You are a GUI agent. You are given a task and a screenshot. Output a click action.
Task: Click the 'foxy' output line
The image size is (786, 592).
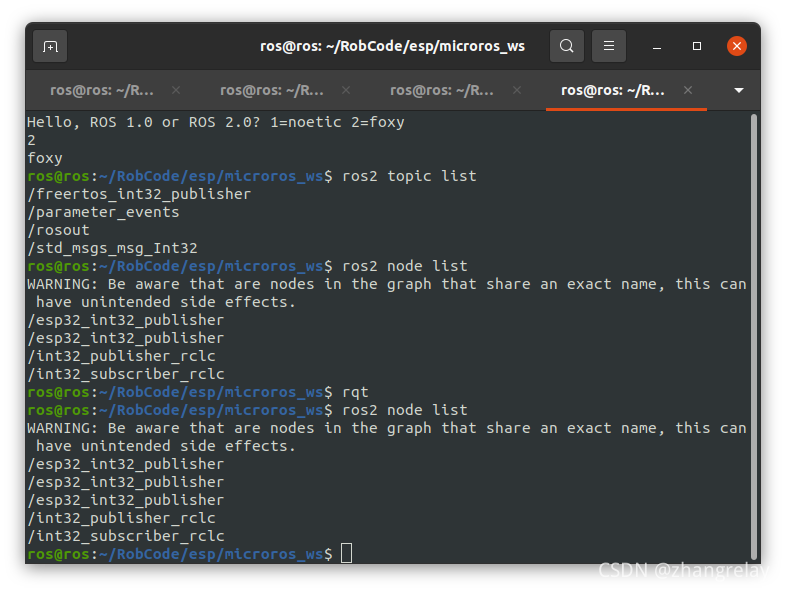pos(45,158)
